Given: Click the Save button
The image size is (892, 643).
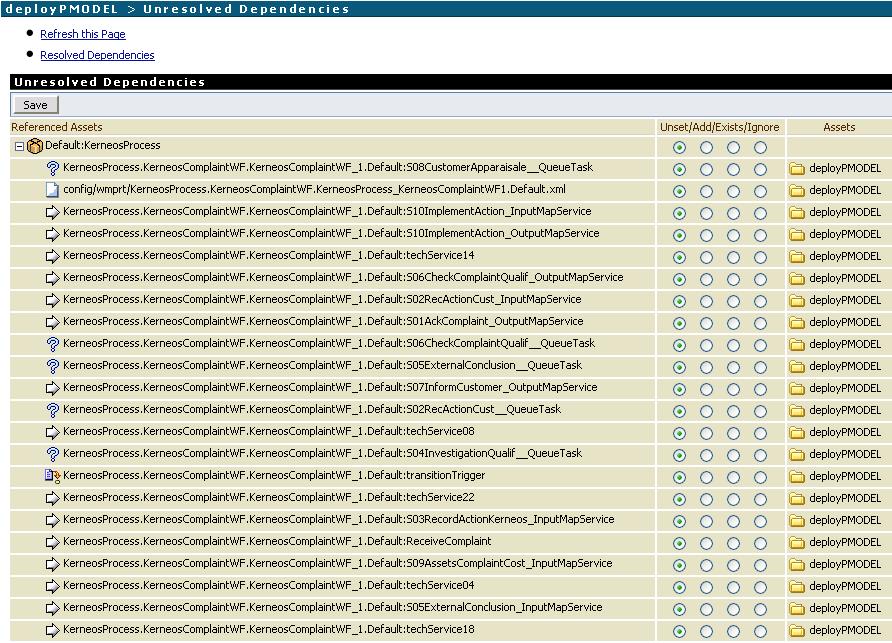Looking at the screenshot, I should click(35, 105).
